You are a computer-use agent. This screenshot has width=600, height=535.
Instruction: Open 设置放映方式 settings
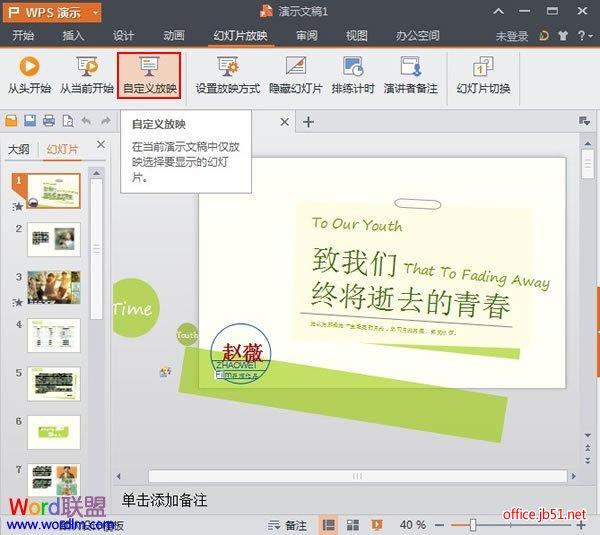pos(227,75)
